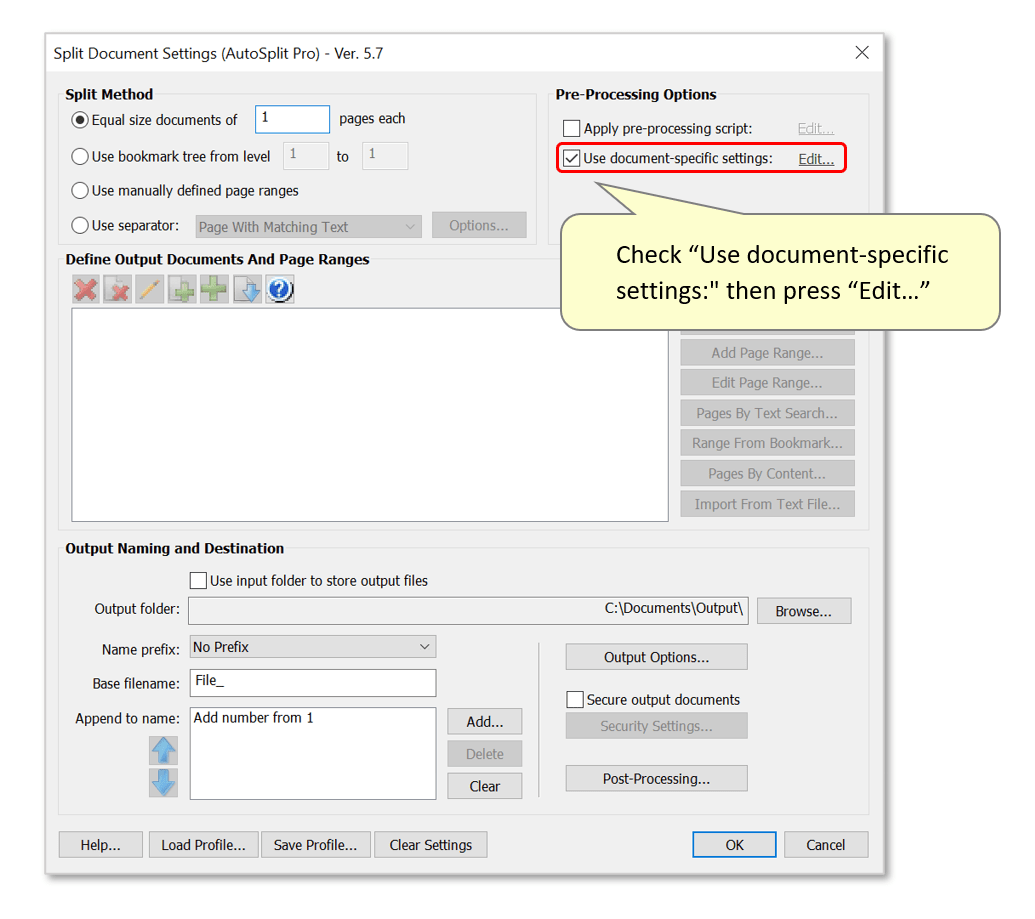The width and height of the screenshot is (1035, 919).
Task: Choose Use manually defined page ranges
Action: 80,191
